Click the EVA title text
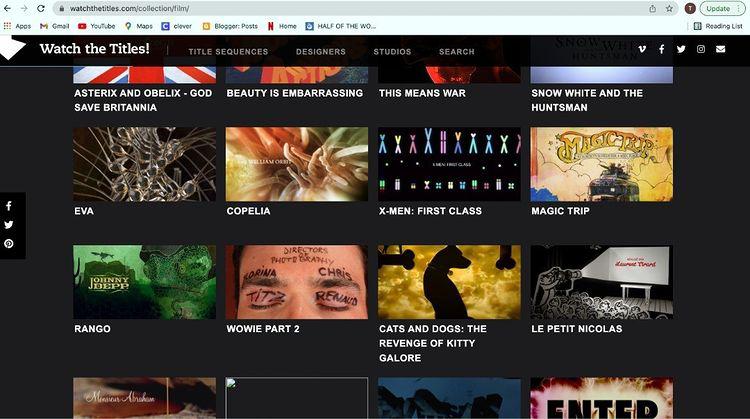 [x=84, y=211]
